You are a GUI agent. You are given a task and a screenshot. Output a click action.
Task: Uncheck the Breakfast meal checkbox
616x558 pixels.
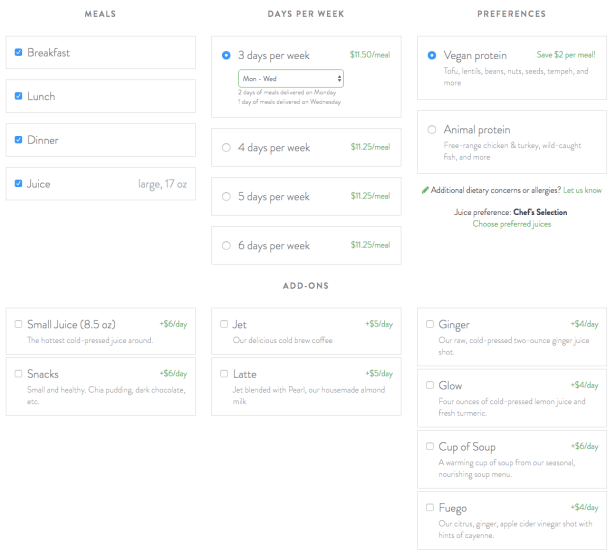(19, 53)
